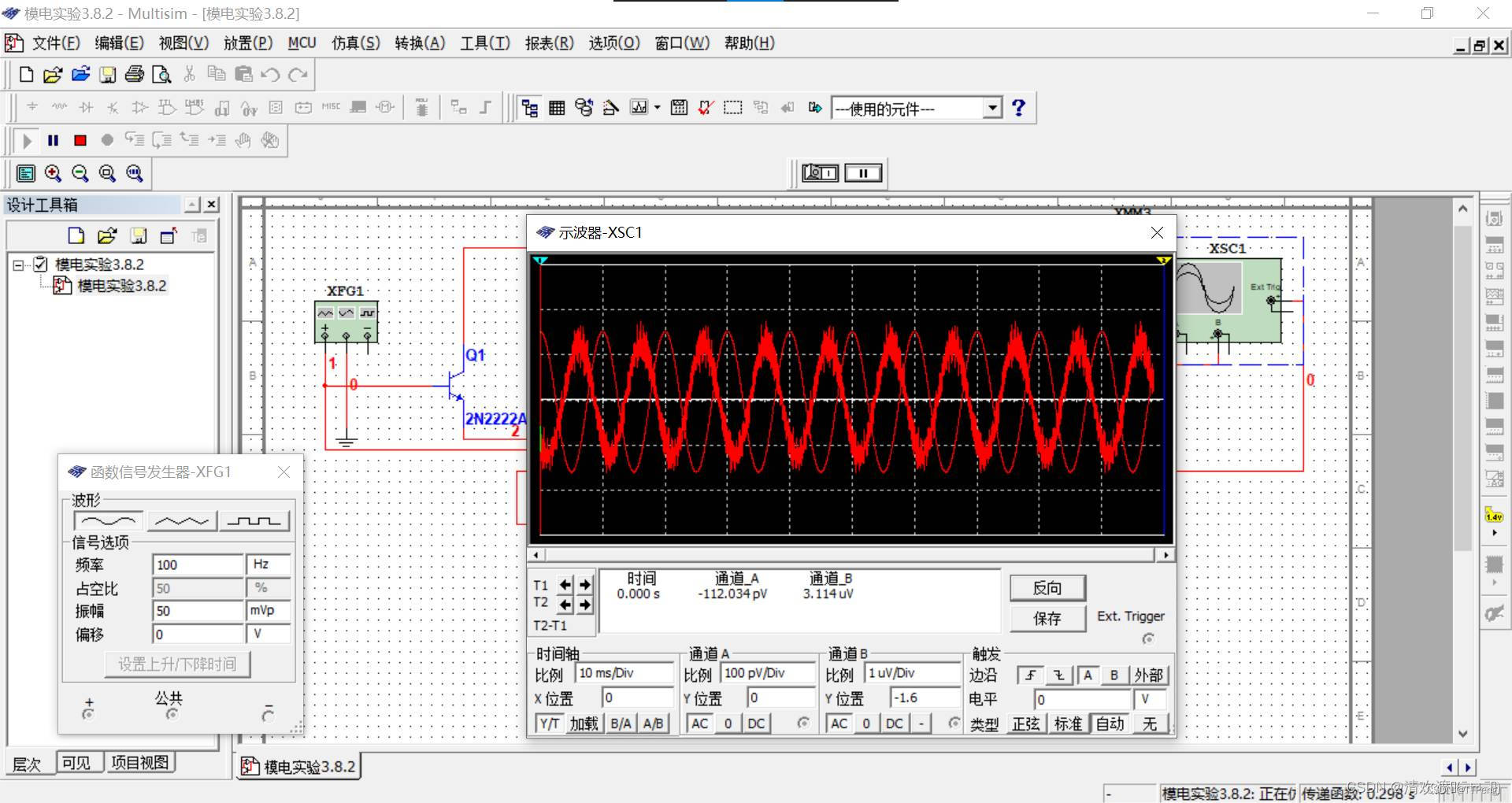
Task: Set channel B coupling to DC
Action: 895,723
